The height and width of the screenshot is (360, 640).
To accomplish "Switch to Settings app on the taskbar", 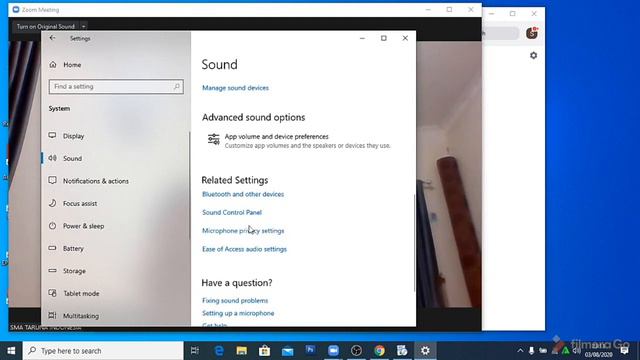I will [x=425, y=351].
